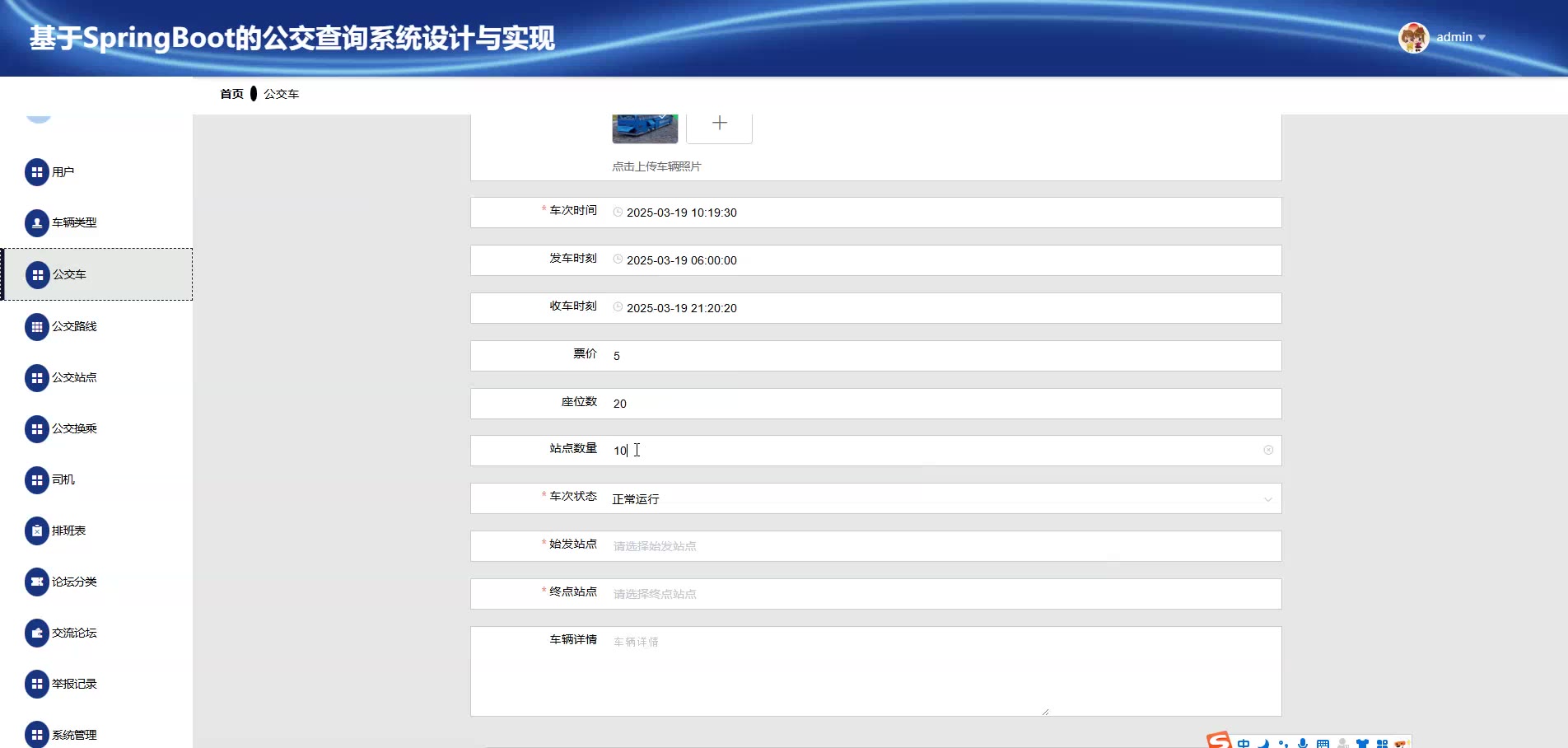Click the 站点数量 input showing 10
Viewport: 1568px width, 748px height.
tap(875, 451)
